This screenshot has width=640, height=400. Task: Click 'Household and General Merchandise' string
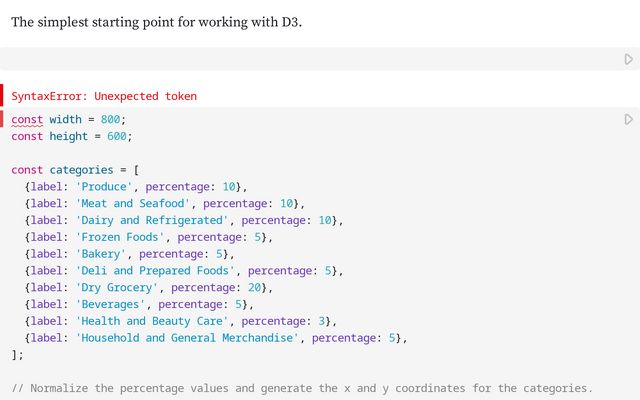click(187, 338)
